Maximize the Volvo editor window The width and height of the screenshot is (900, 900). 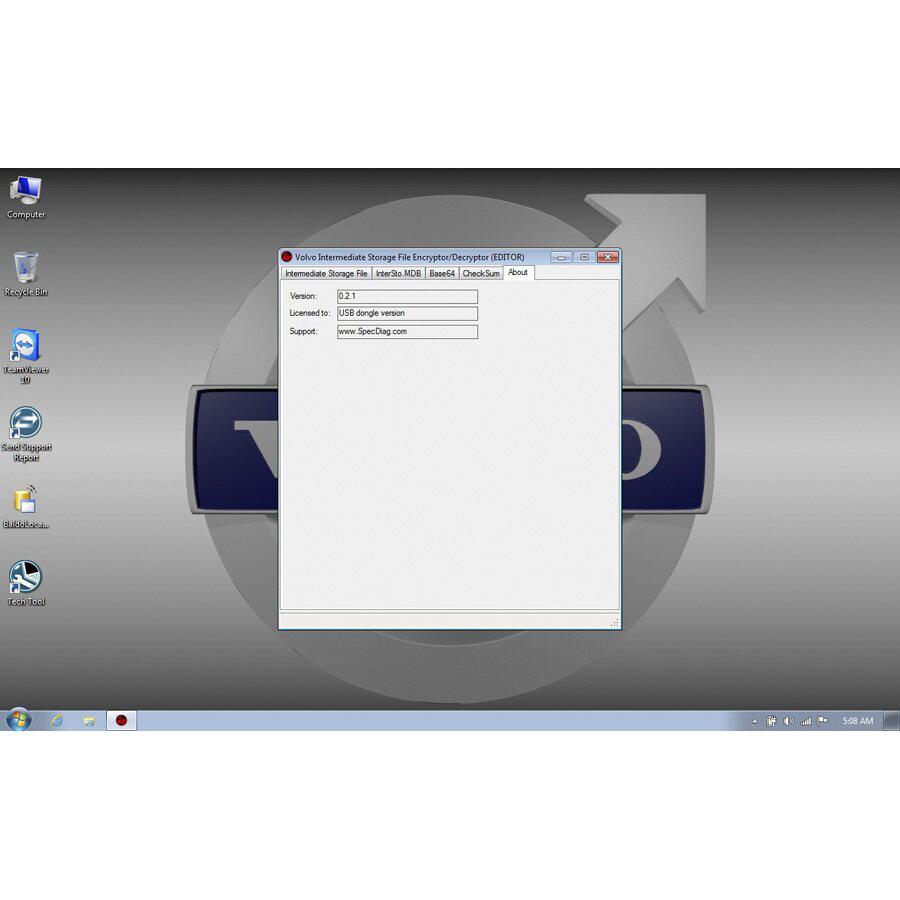pyautogui.click(x=584, y=257)
